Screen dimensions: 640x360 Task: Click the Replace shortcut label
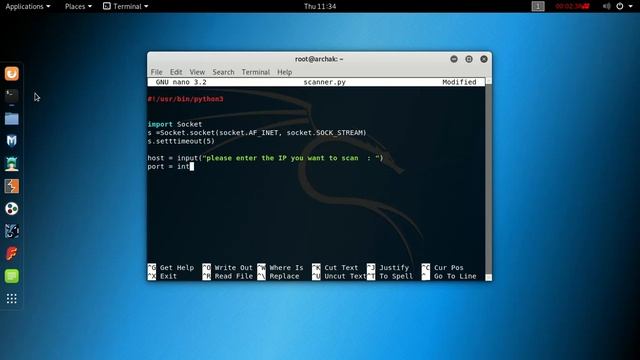point(284,276)
